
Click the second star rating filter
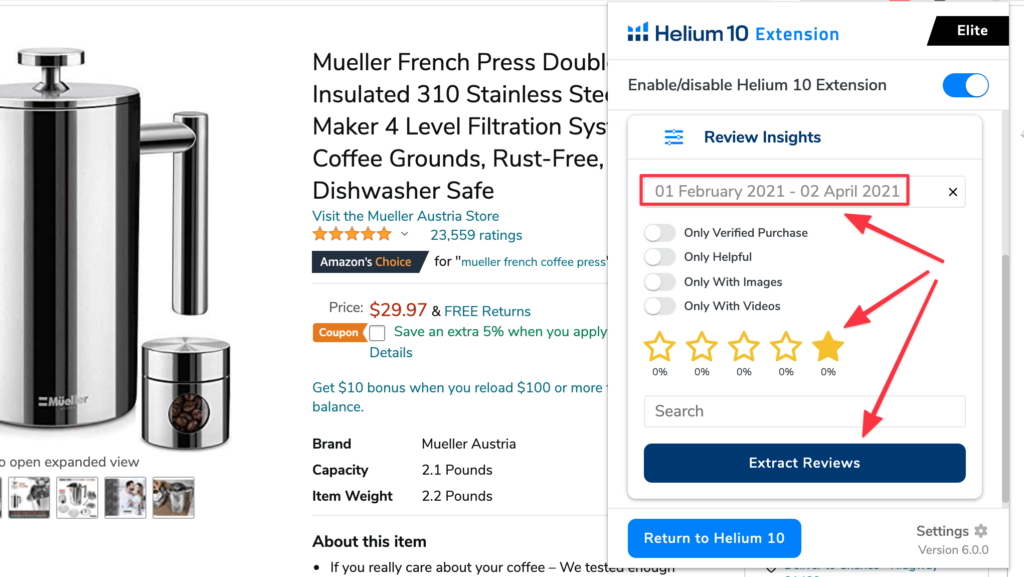coord(702,348)
